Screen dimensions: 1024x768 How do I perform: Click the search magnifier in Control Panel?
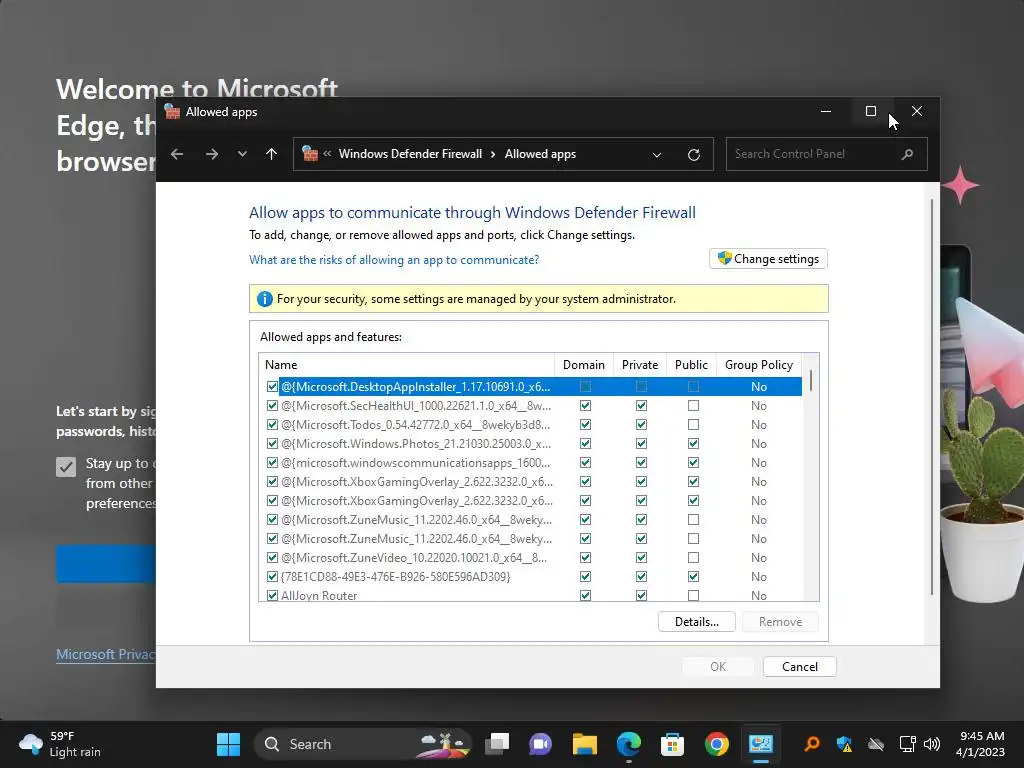[907, 154]
